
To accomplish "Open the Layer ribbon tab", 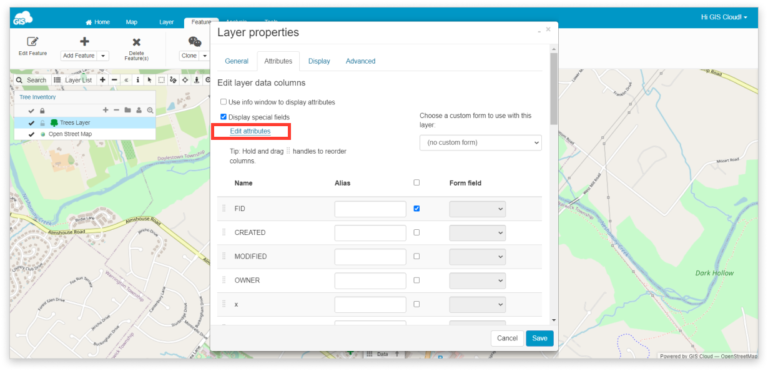I will click(x=167, y=22).
